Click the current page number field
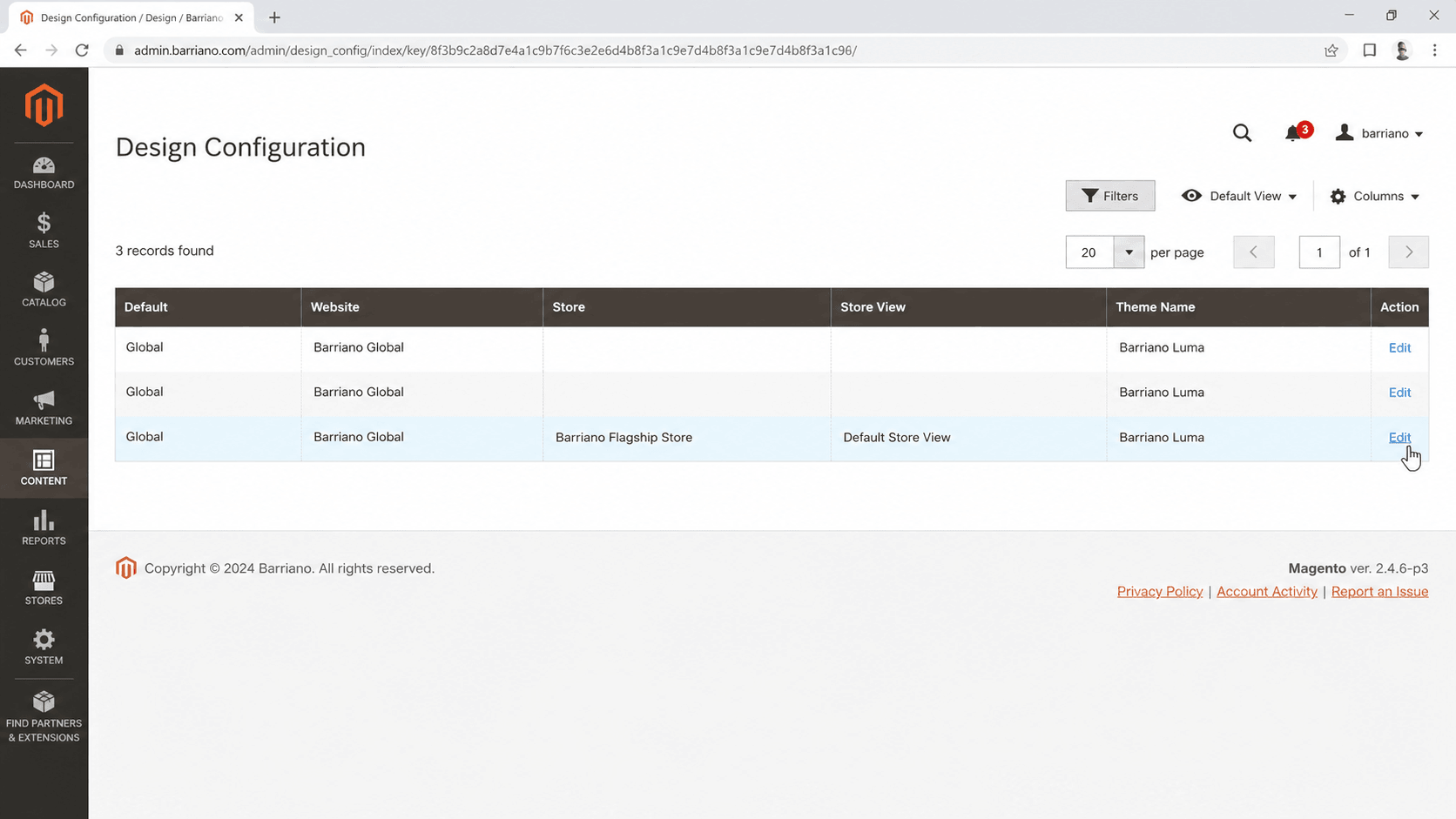1456x819 pixels. coord(1319,252)
